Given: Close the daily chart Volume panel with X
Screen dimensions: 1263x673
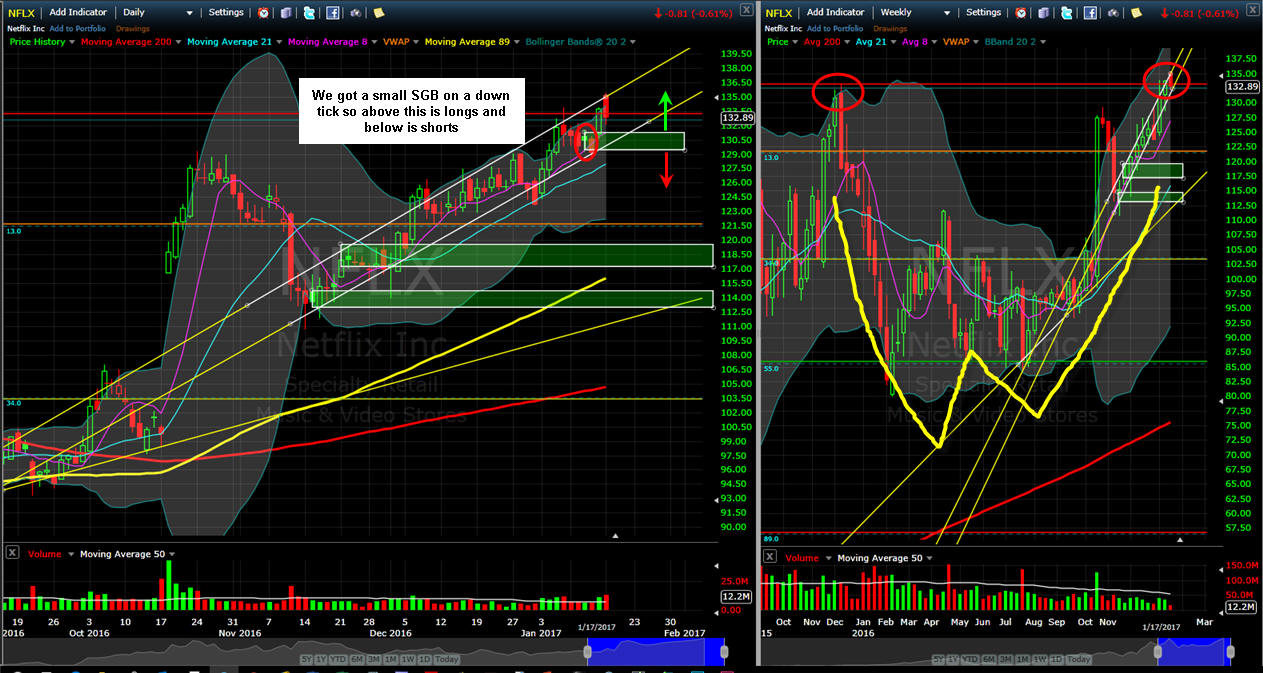Looking at the screenshot, I should [12, 553].
